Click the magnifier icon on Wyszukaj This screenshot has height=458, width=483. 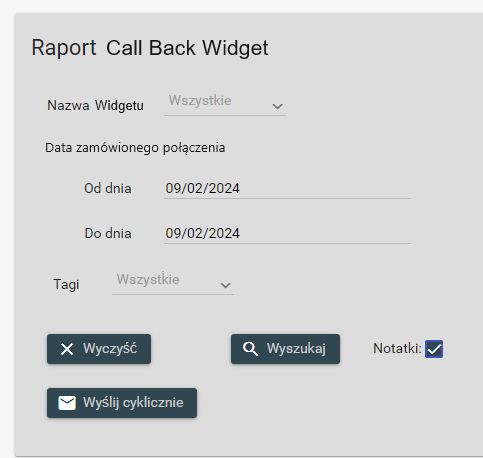click(250, 349)
